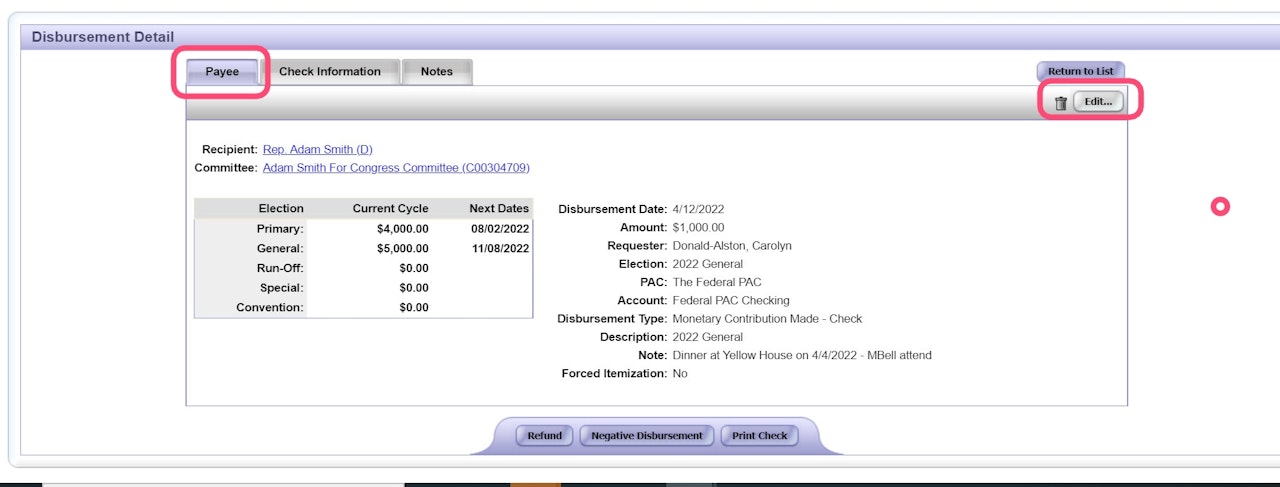Select the Primary next date 08/02/2022
Viewport: 1280px width, 487px height.
point(500,229)
